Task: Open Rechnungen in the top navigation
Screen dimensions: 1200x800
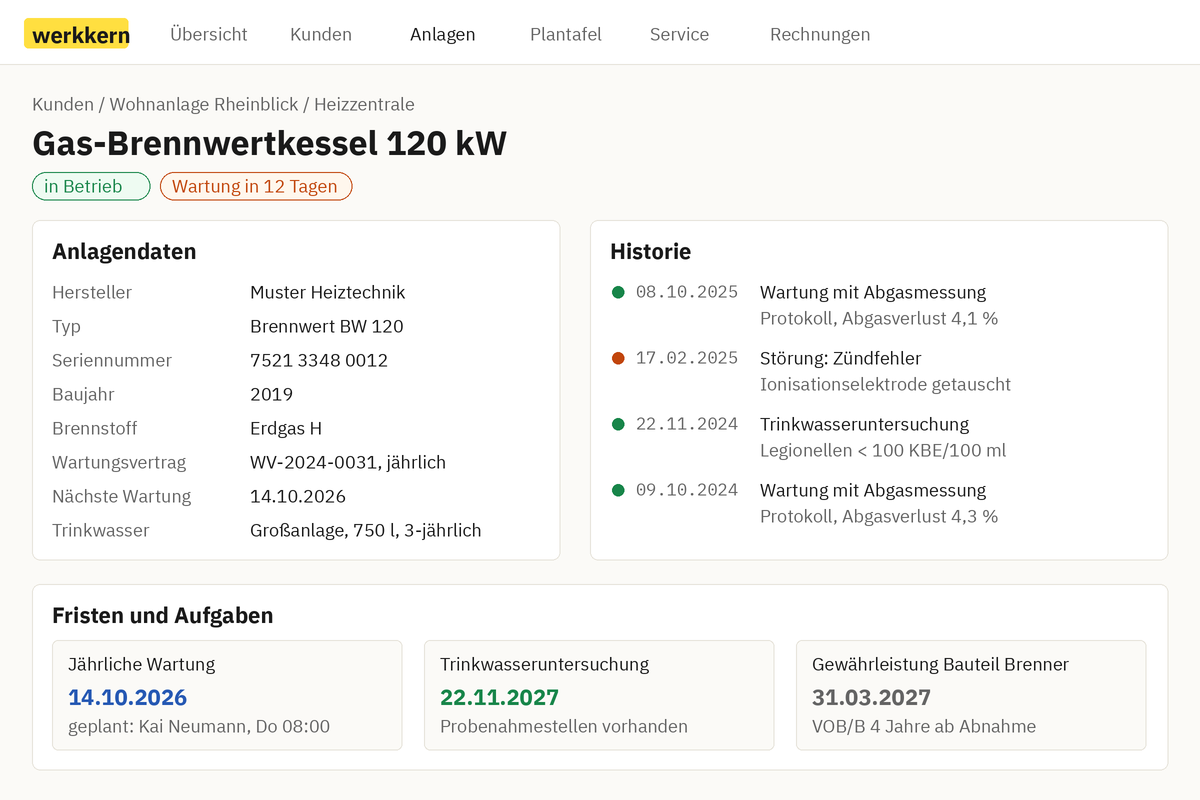Action: [x=820, y=34]
